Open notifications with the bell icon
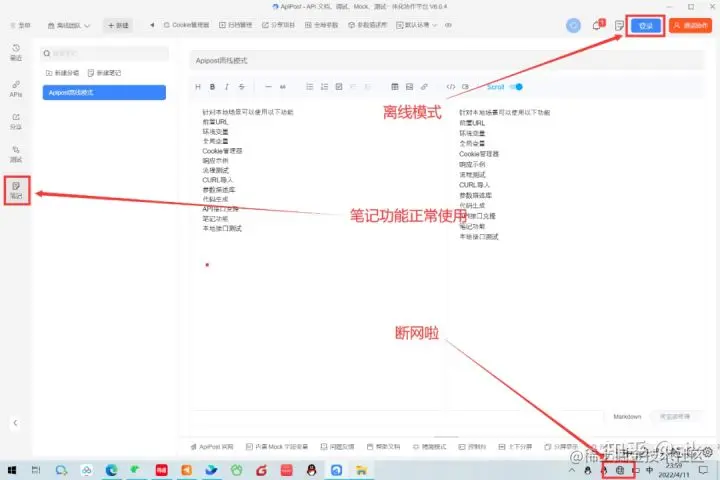The height and width of the screenshot is (480, 720). (597, 26)
